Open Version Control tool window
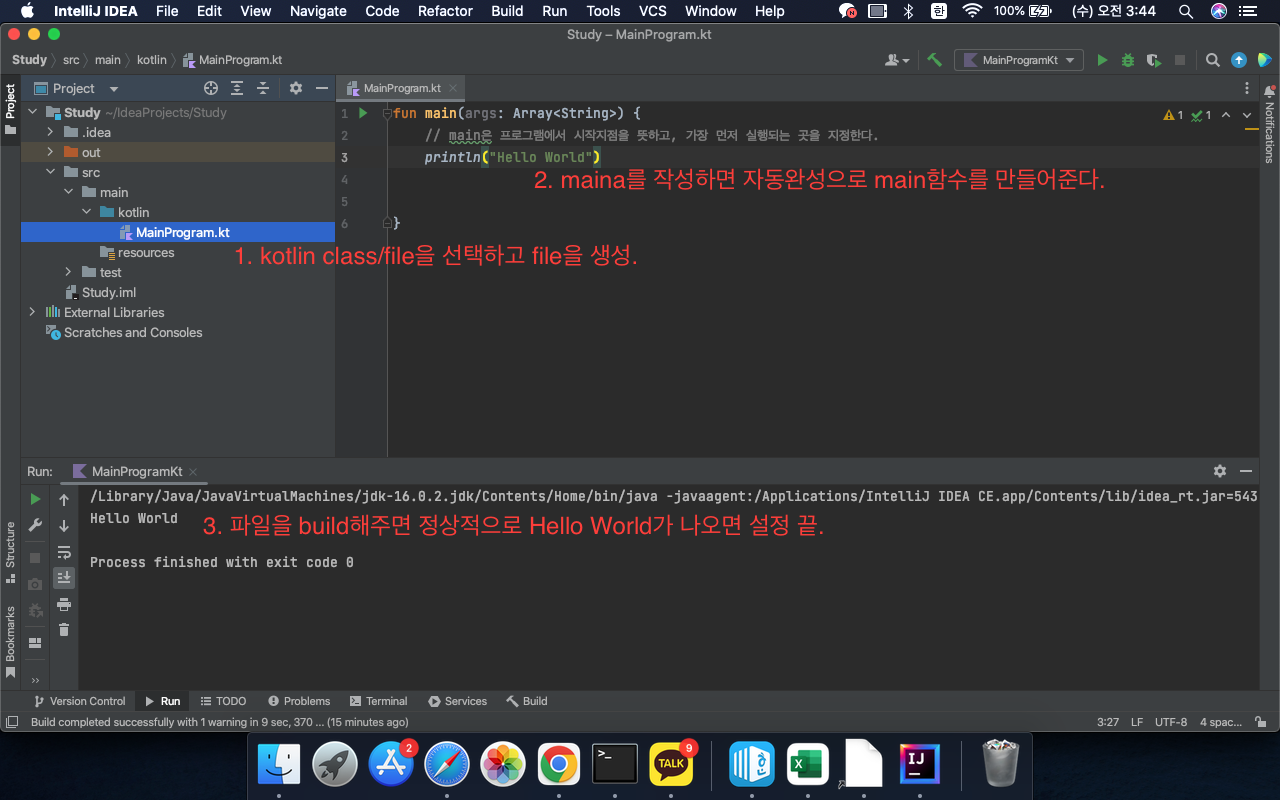1280x800 pixels. pos(79,701)
